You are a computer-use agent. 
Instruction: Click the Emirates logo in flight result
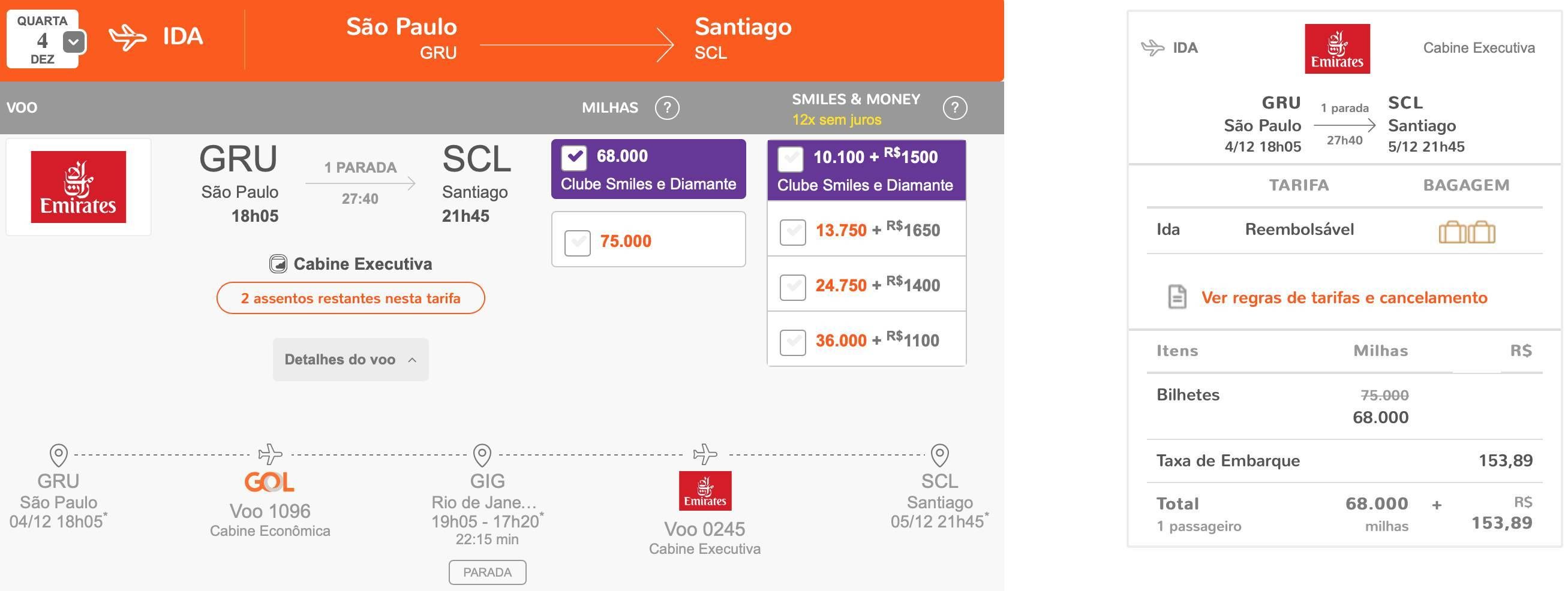pos(79,186)
